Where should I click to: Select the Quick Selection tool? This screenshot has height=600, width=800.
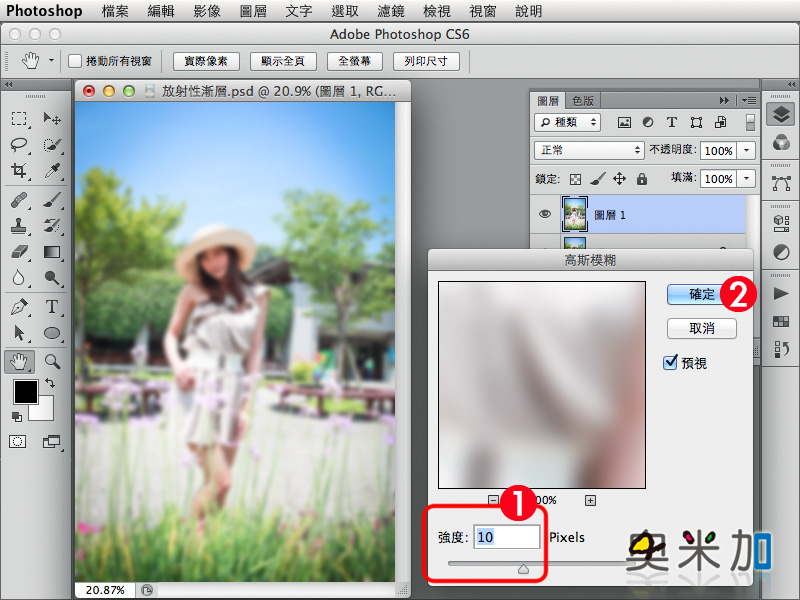(52, 145)
